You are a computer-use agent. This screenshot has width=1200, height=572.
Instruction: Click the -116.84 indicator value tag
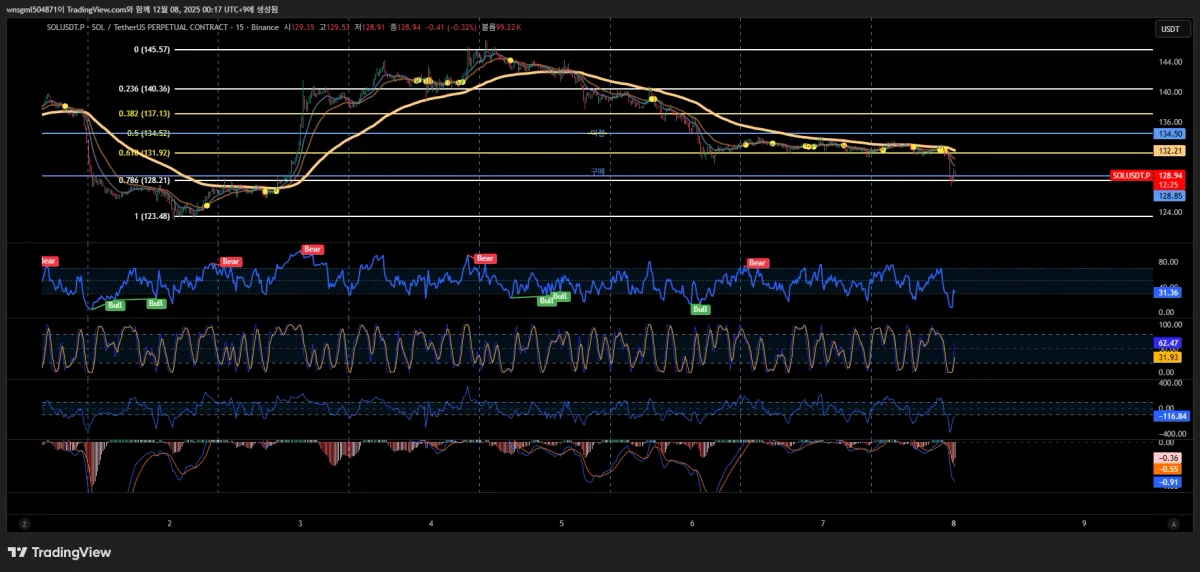pyautogui.click(x=1171, y=416)
